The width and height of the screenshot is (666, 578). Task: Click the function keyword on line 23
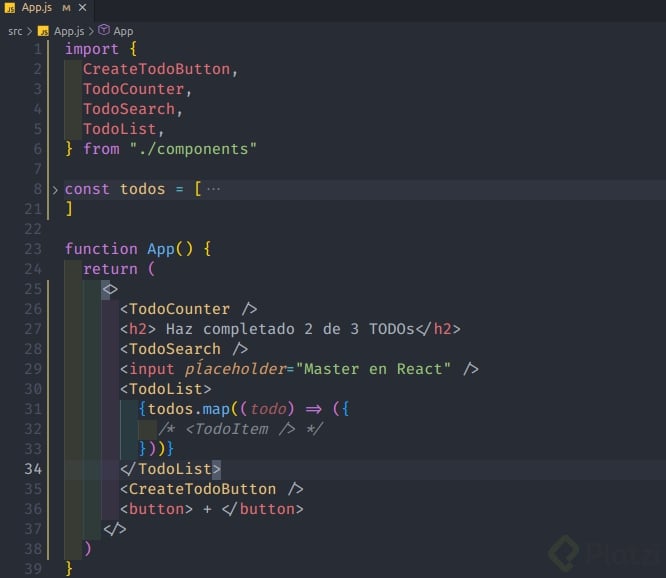coord(101,249)
